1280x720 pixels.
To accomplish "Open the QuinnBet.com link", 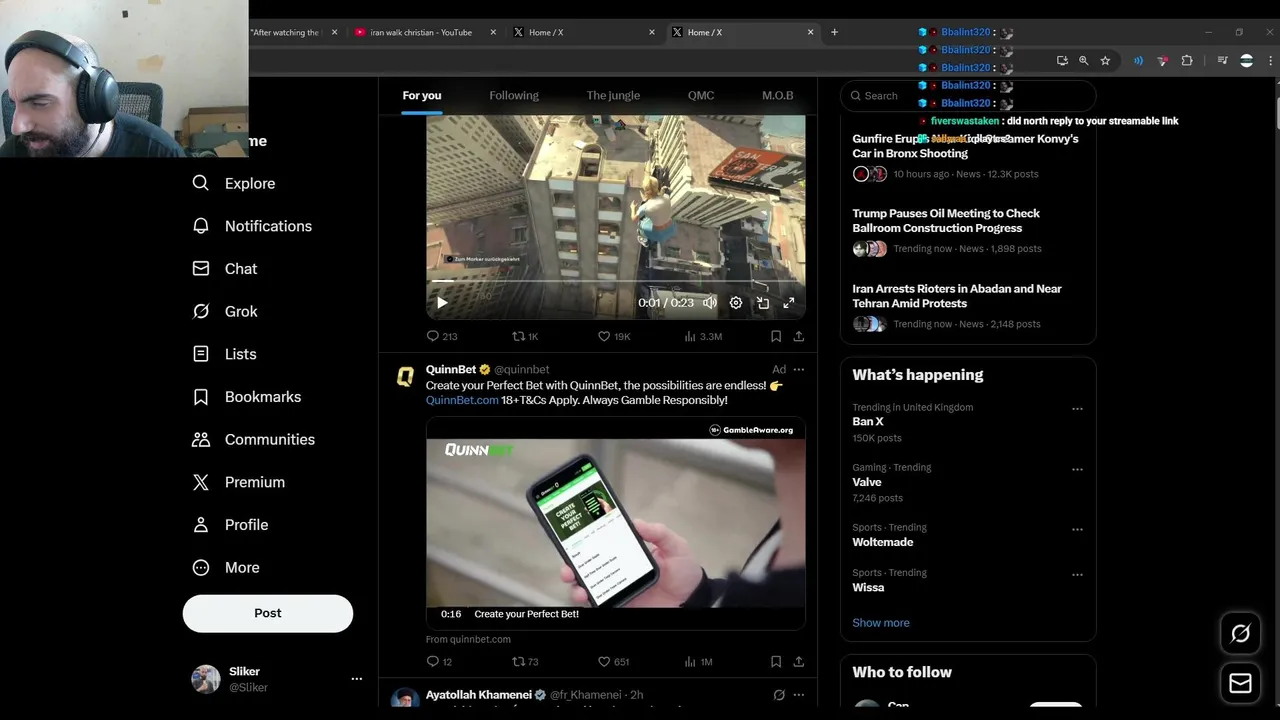I will 462,400.
